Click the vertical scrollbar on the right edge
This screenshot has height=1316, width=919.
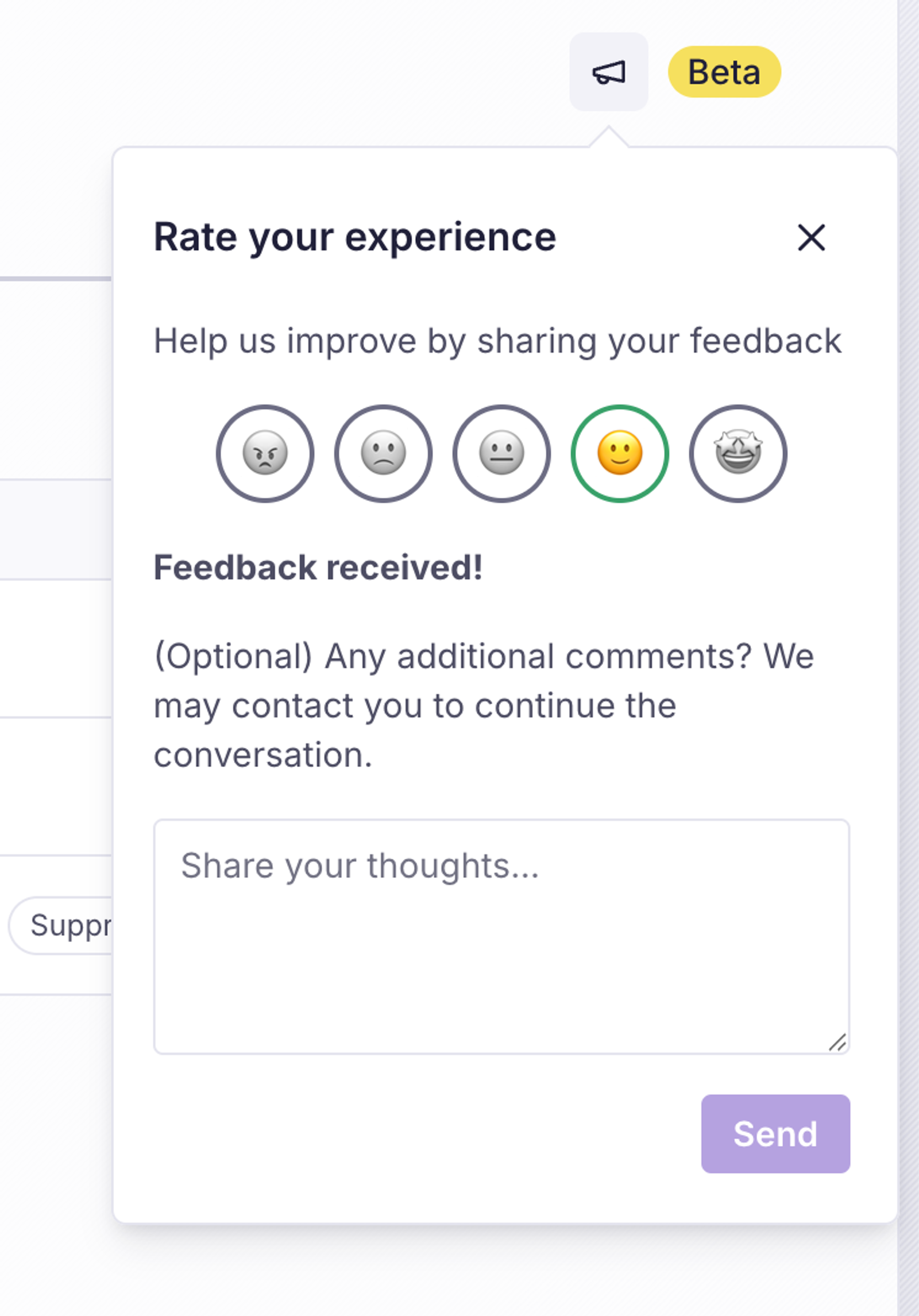click(909, 658)
